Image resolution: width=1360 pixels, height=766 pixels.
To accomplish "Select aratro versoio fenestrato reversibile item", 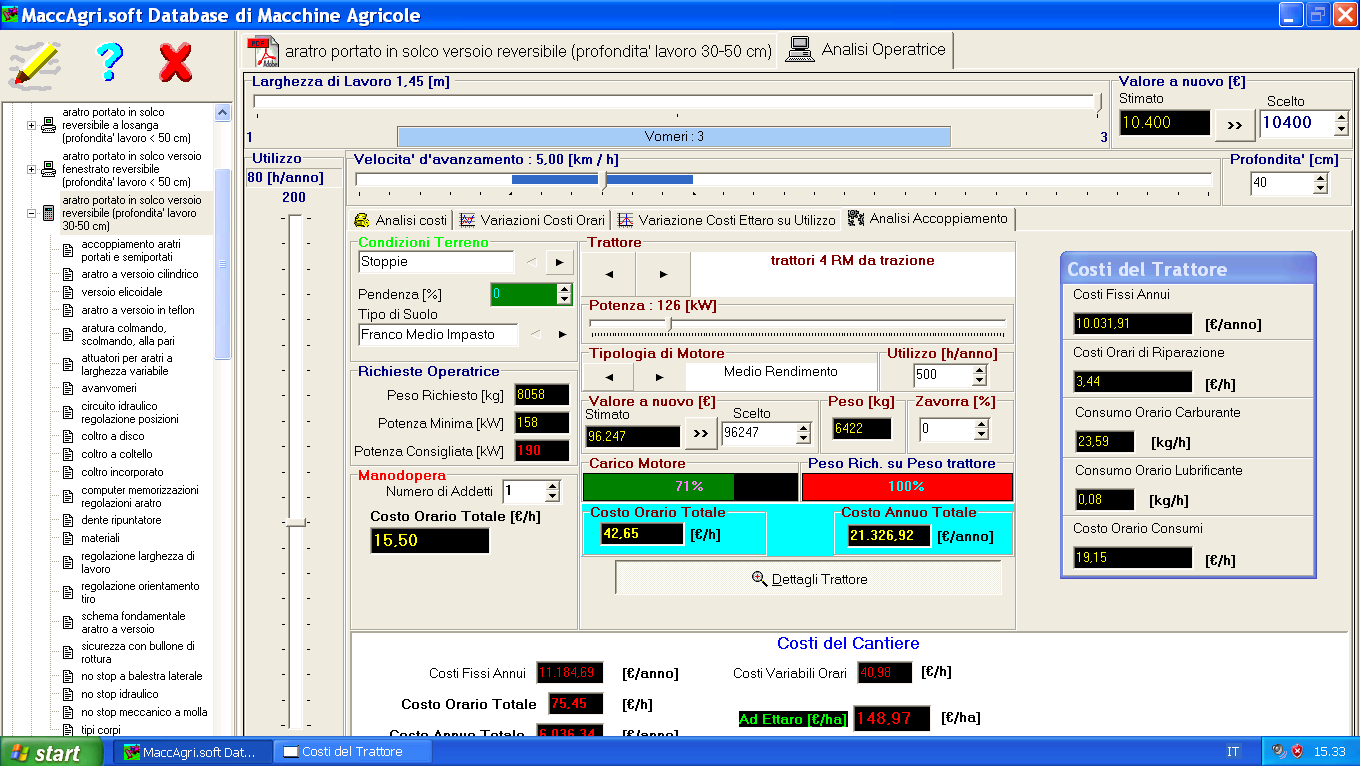I will pos(131,169).
